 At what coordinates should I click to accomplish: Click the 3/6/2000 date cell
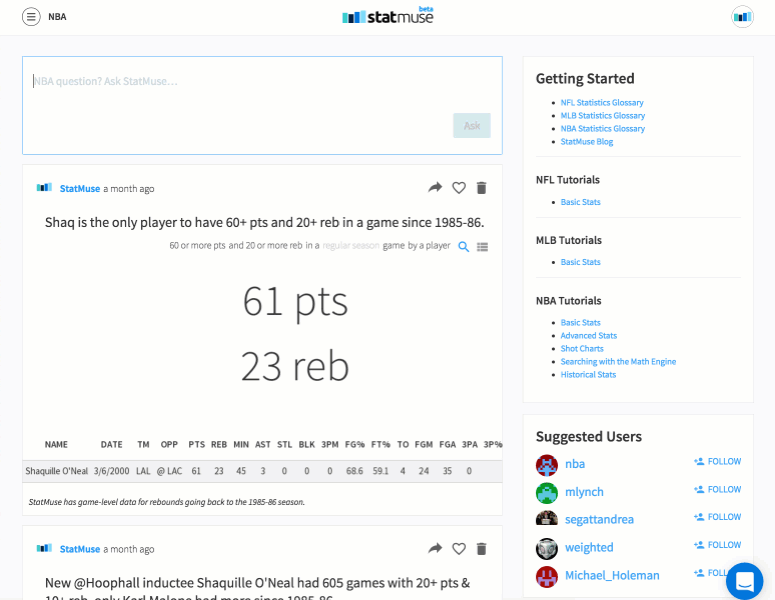[x=111, y=471]
